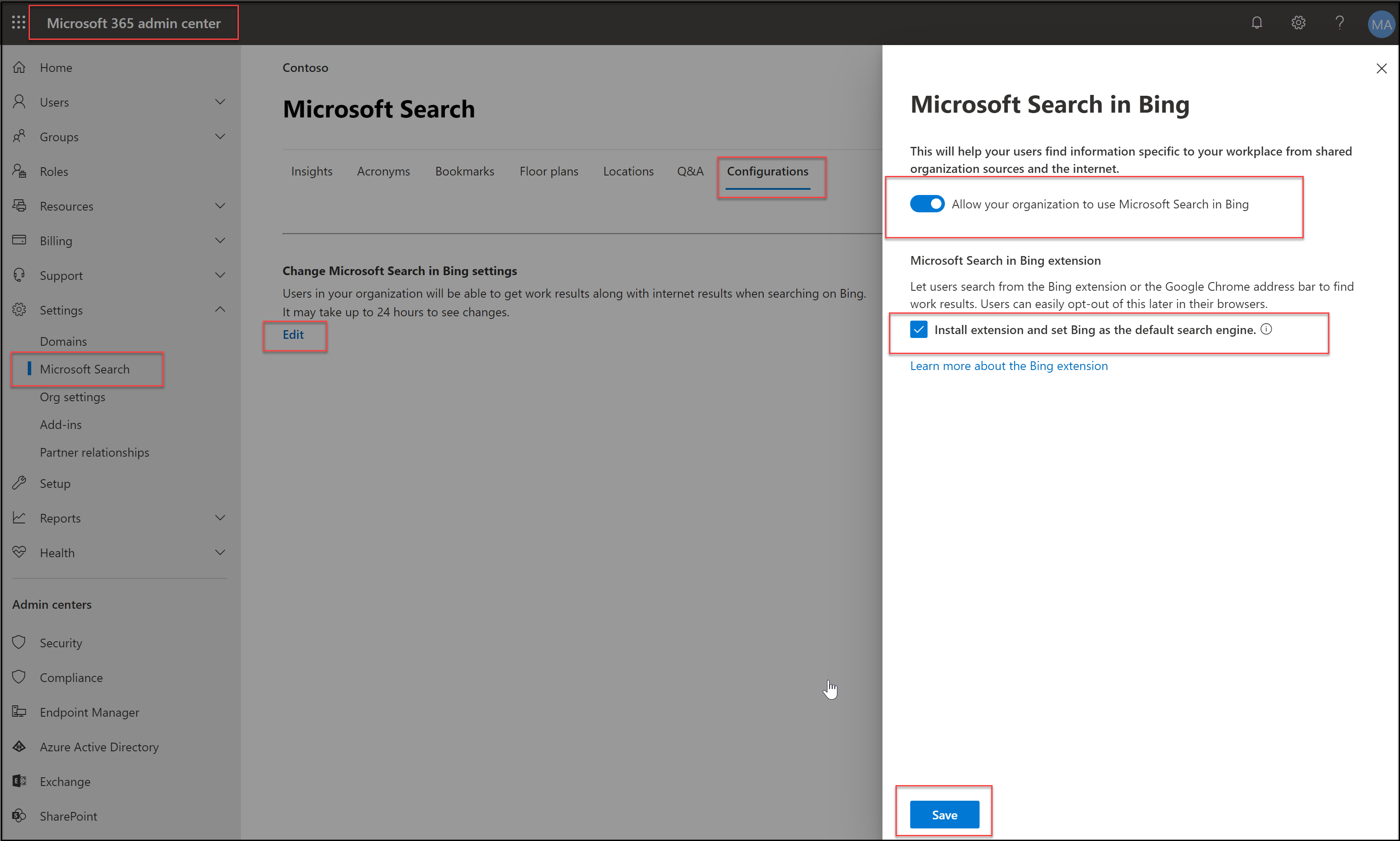Open Learn more about the Bing extension link
Viewport: 1400px width, 841px height.
click(1009, 366)
